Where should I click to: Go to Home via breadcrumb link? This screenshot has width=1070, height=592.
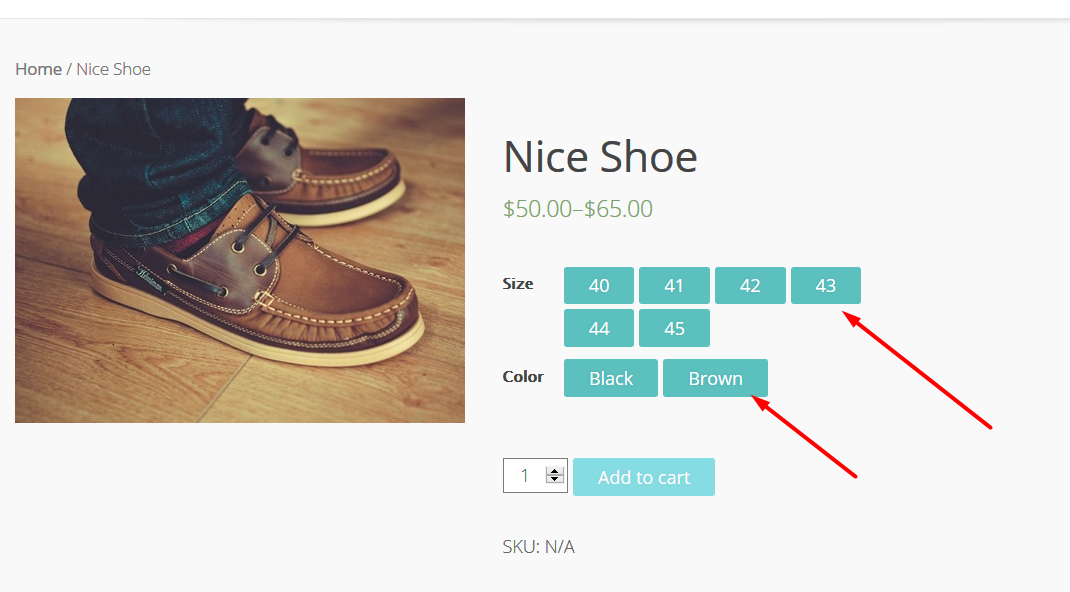(38, 69)
